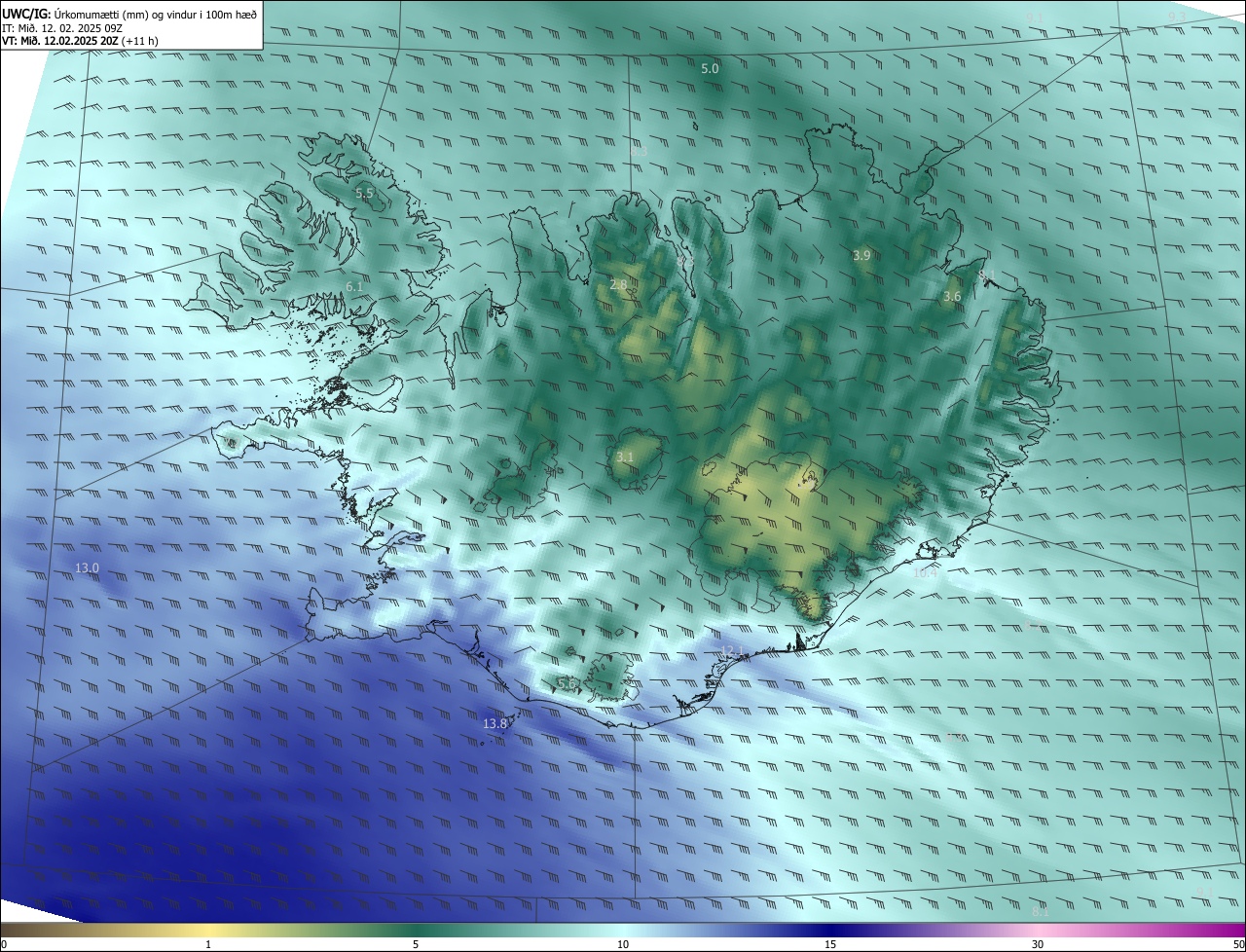Select the VT line "Mið. 12.02.2025 20Z (+11 h)"
The image size is (1246, 952).
90,42
